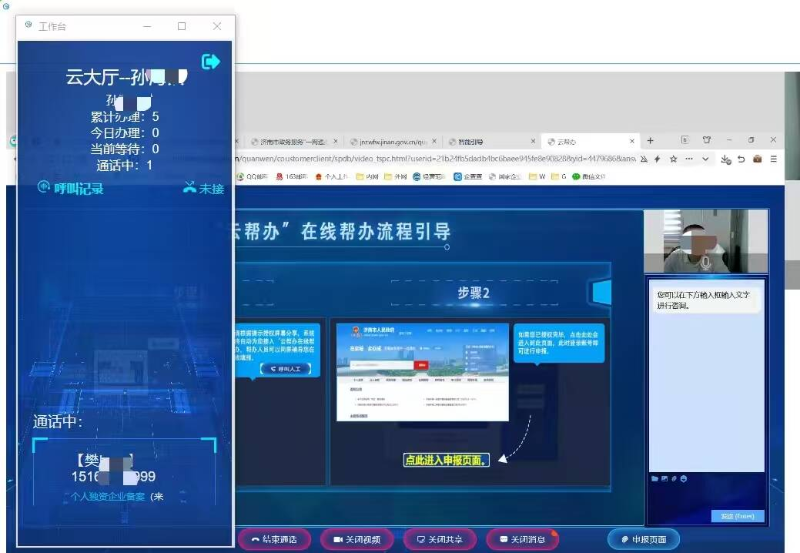Click the 点此进入申报页面 link

coord(446,460)
